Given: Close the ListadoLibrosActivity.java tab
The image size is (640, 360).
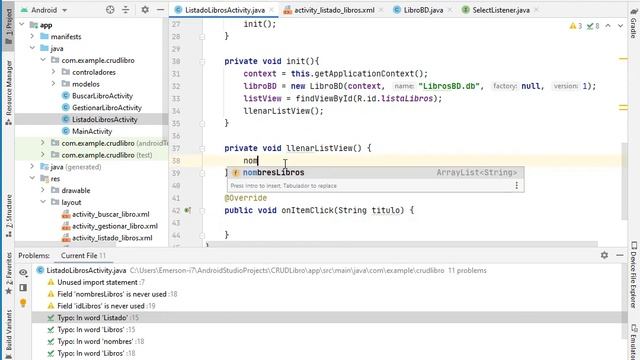Looking at the screenshot, I should (x=271, y=10).
